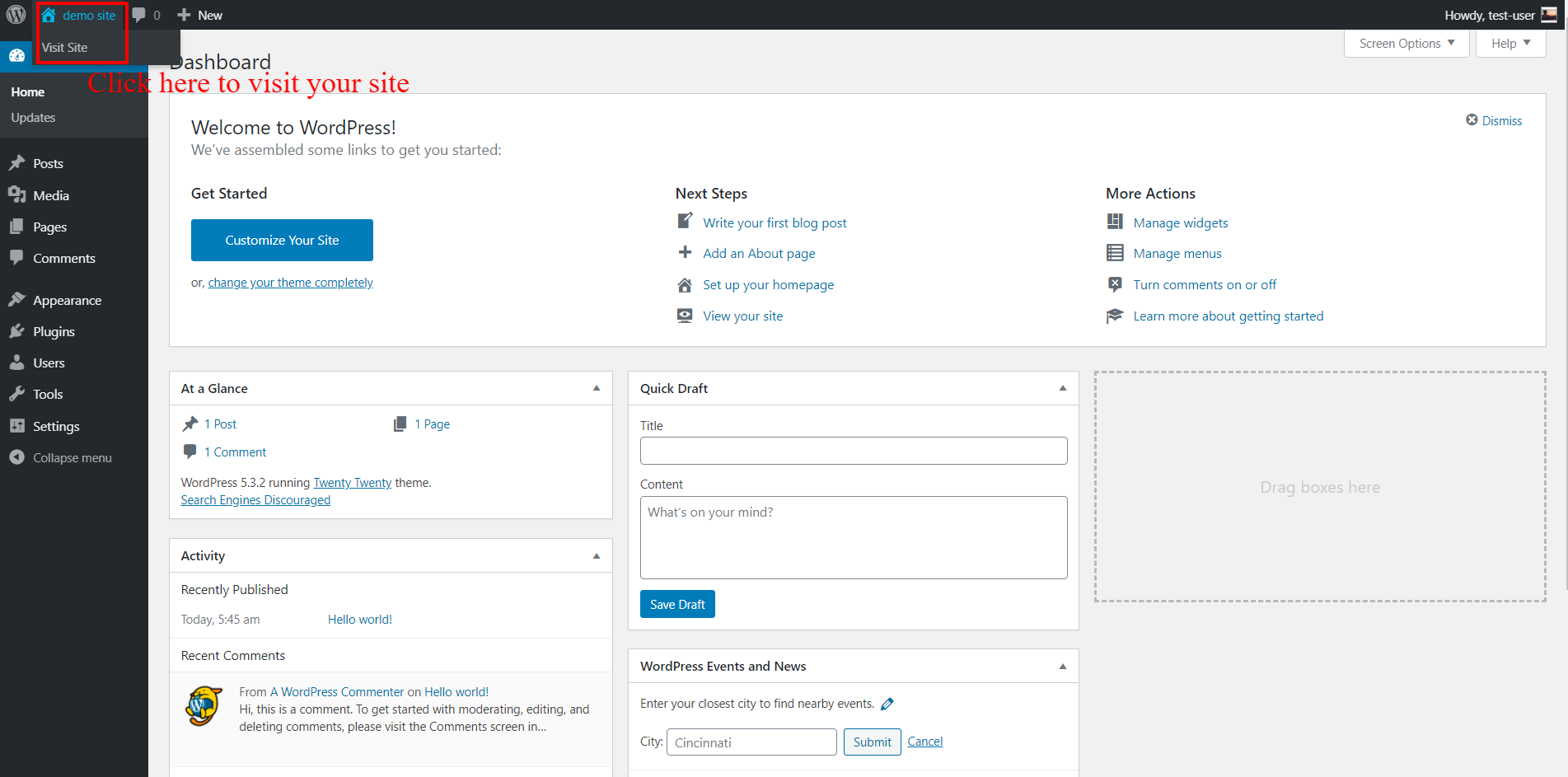
Task: Click the write blog post edit icon
Action: [685, 222]
